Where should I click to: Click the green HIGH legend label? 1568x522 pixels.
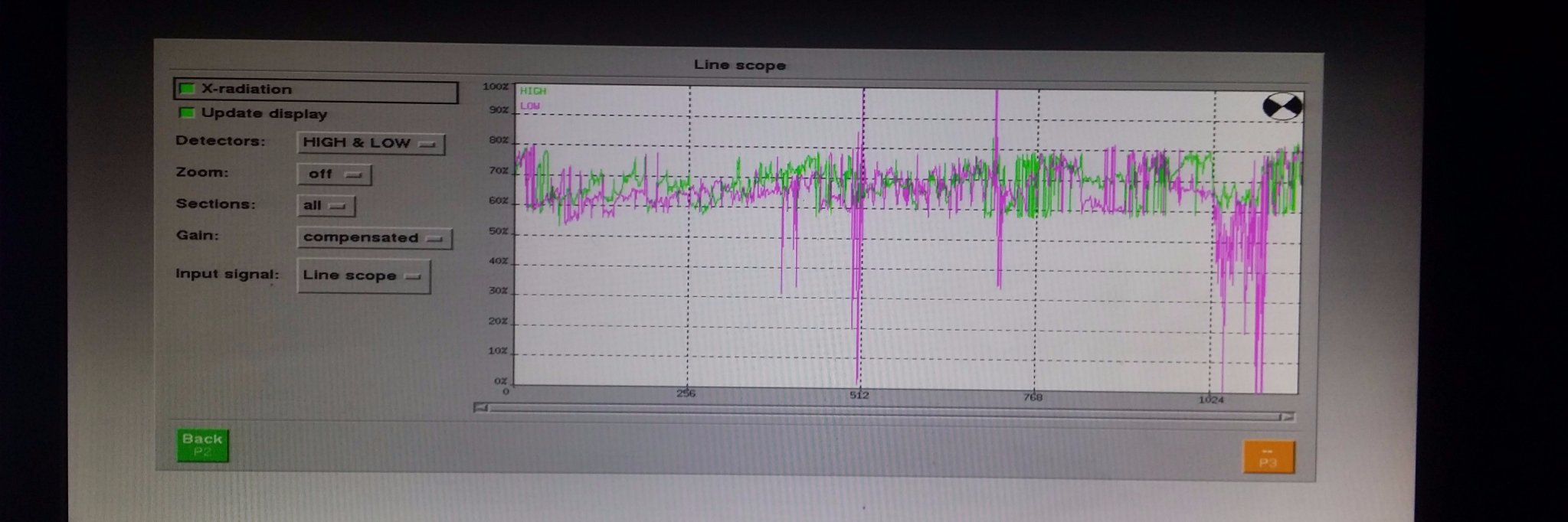(533, 91)
